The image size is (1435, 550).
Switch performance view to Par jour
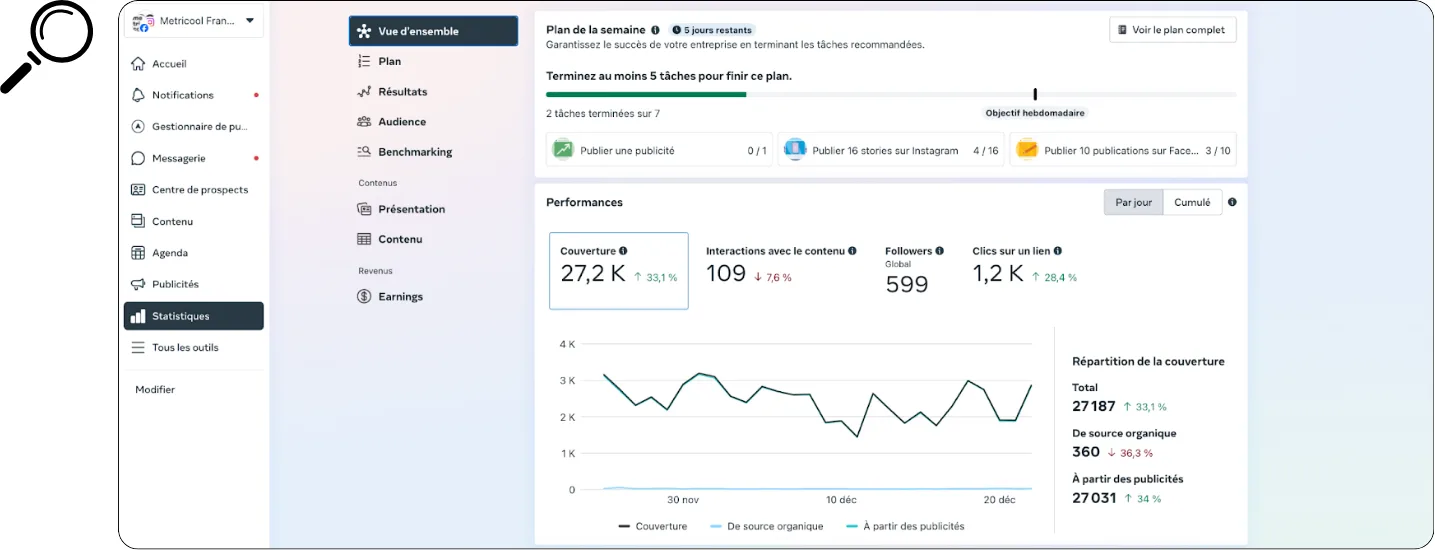[1133, 202]
